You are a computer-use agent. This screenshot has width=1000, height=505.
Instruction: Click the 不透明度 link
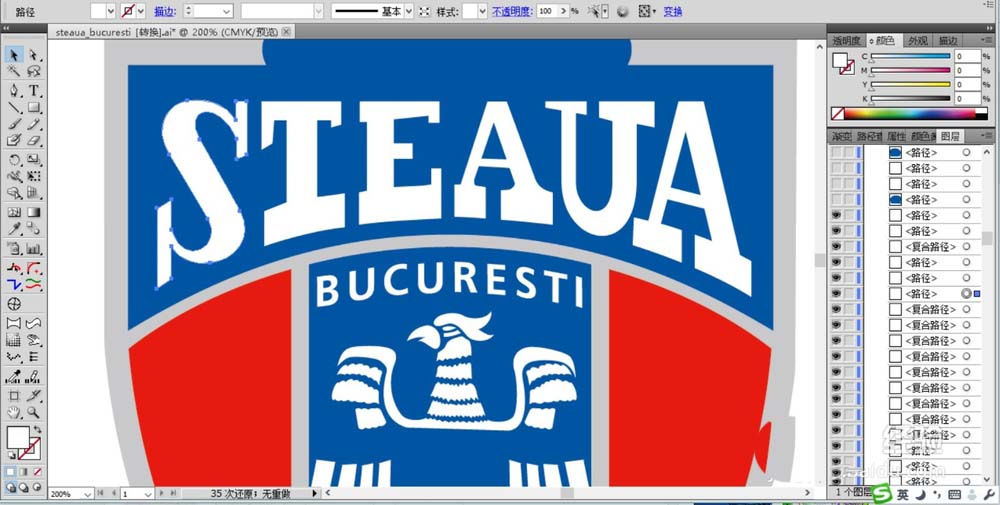pyautogui.click(x=513, y=11)
